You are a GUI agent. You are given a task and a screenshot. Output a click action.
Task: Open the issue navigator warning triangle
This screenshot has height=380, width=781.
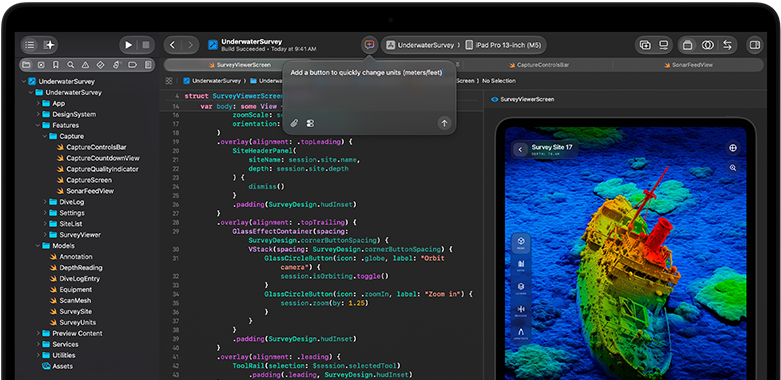(85, 65)
